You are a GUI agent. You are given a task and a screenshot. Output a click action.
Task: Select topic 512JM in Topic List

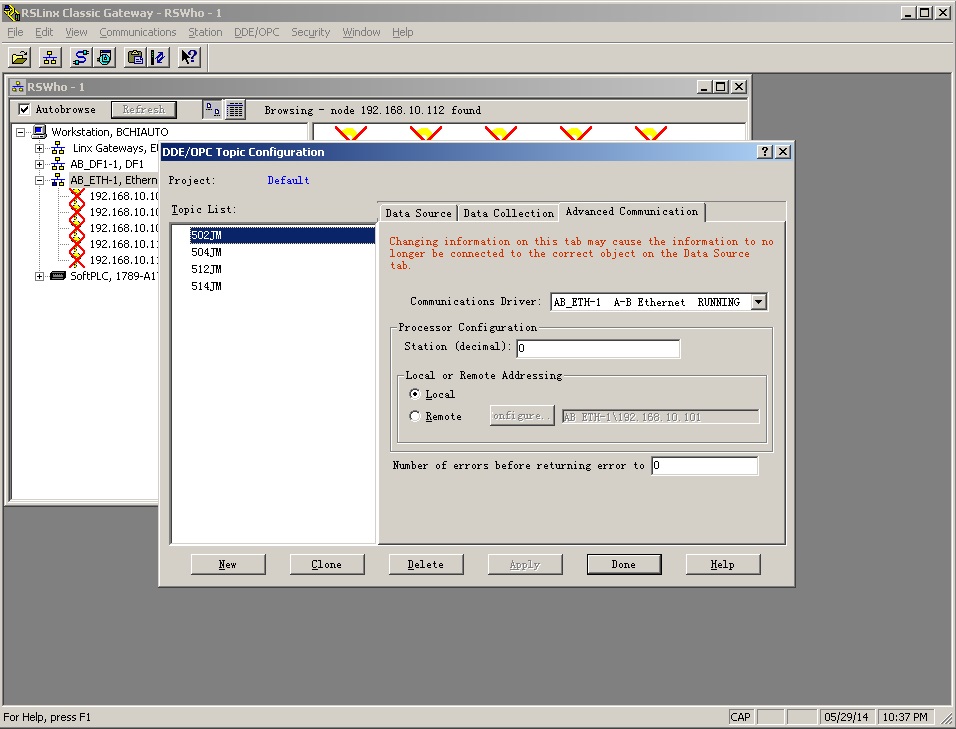206,269
